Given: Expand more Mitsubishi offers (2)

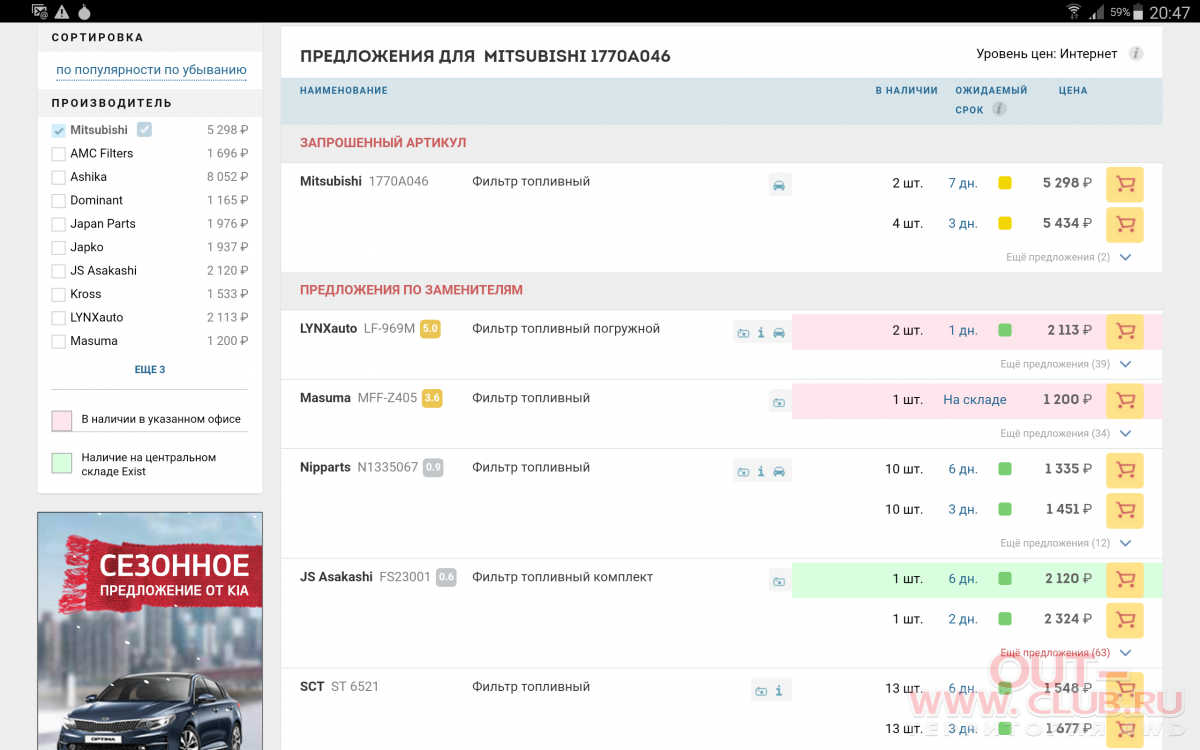Looking at the screenshot, I should point(1068,257).
